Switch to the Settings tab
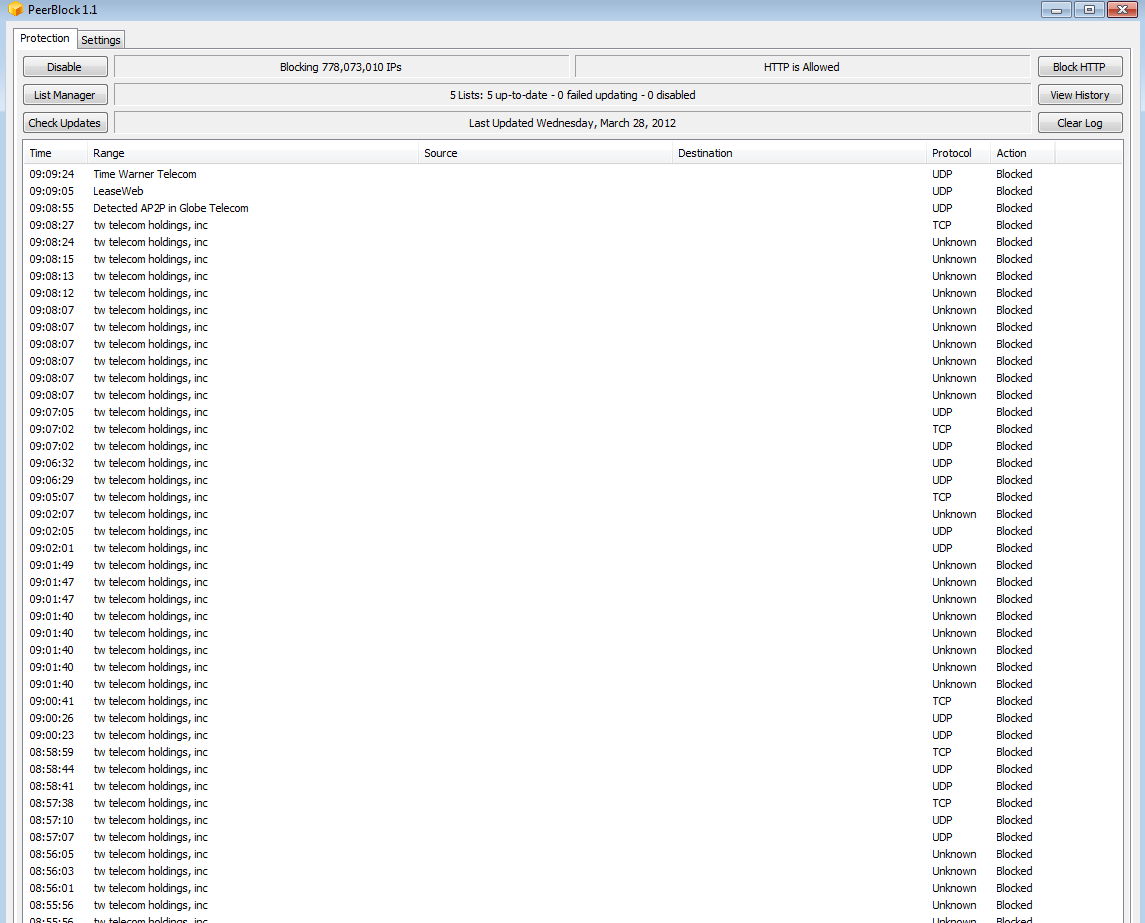Viewport: 1145px width, 923px height. click(101, 39)
